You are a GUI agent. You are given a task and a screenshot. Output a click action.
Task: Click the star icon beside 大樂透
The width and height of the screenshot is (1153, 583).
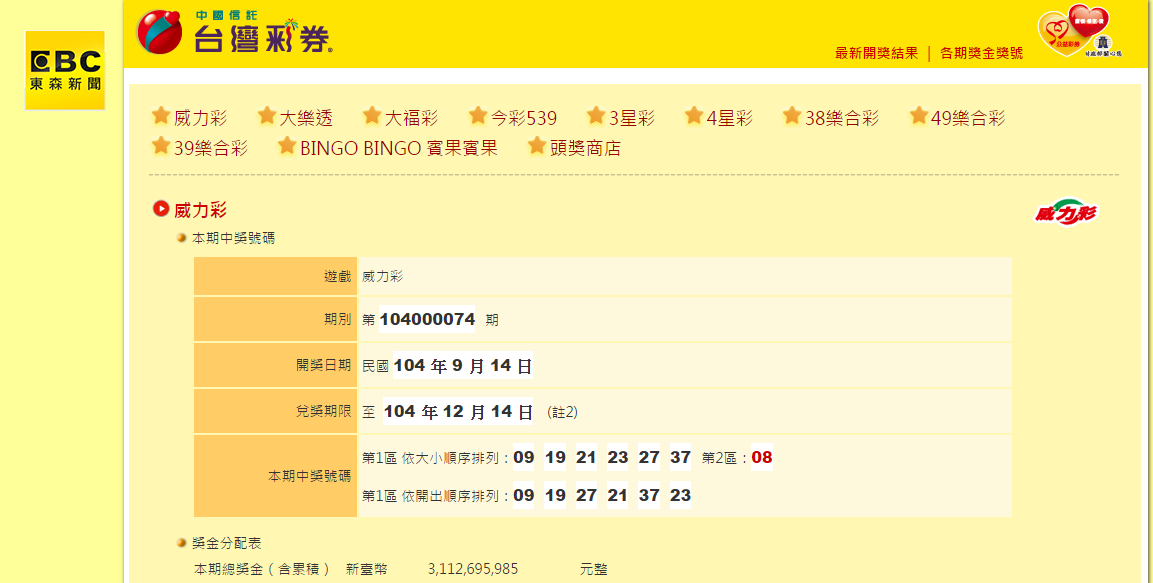pyautogui.click(x=267, y=116)
